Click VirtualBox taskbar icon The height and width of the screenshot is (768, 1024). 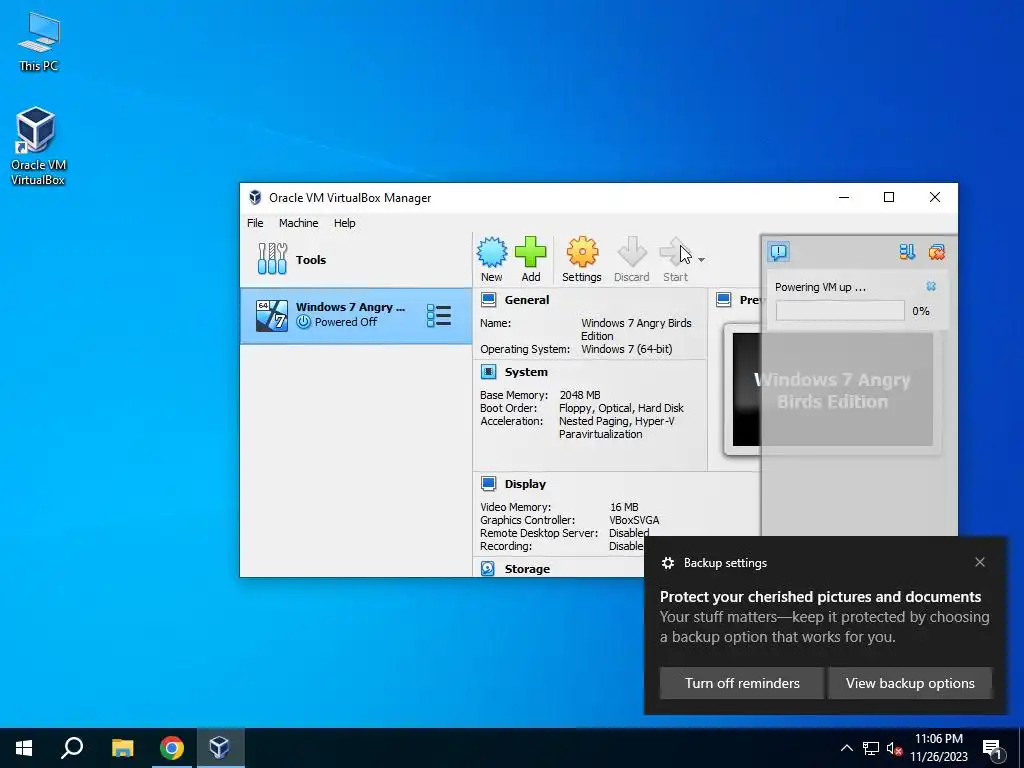point(219,748)
